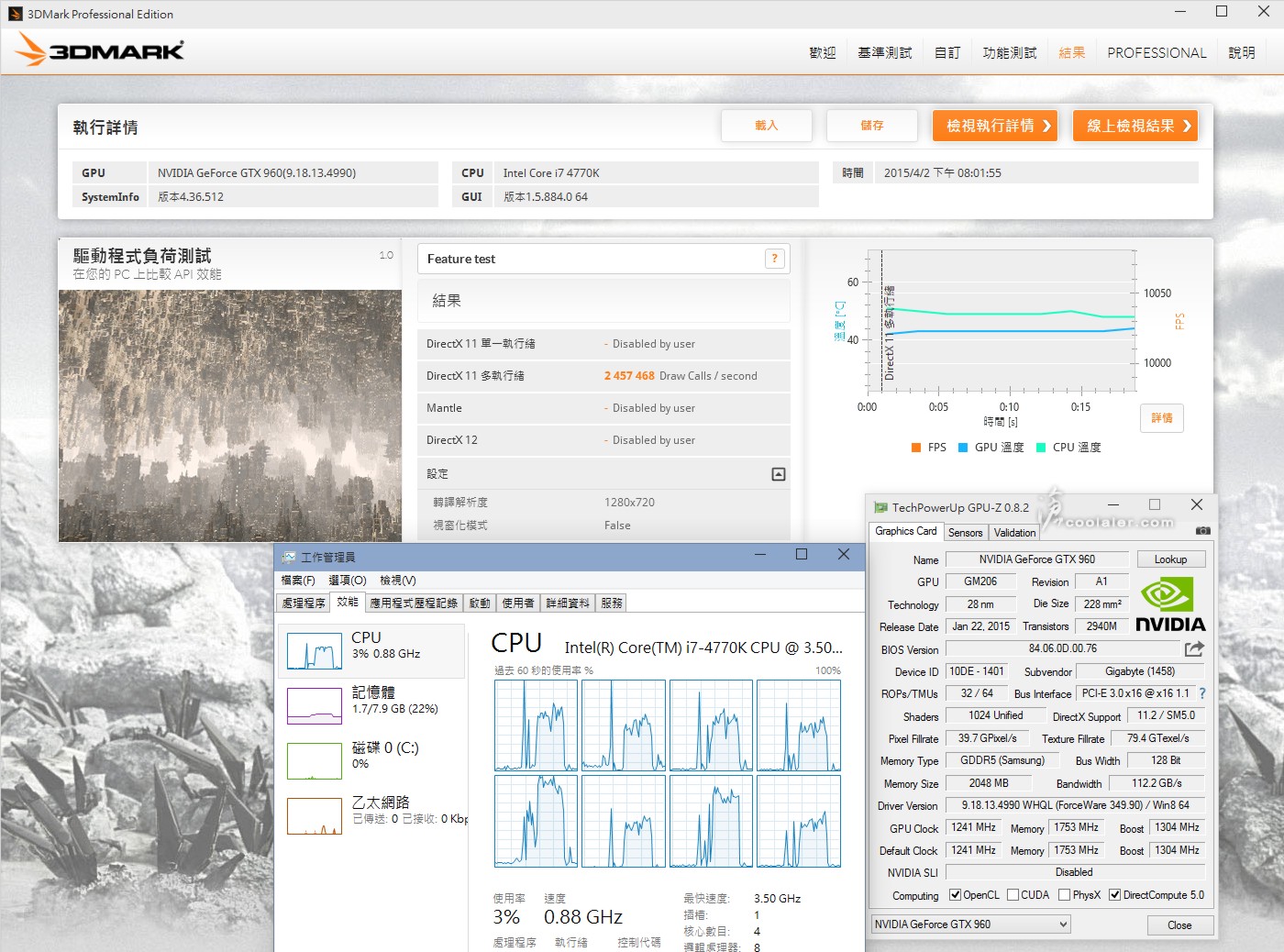
Task: Click the Bus Interface question mark in GPU-Z
Action: (x=1202, y=693)
